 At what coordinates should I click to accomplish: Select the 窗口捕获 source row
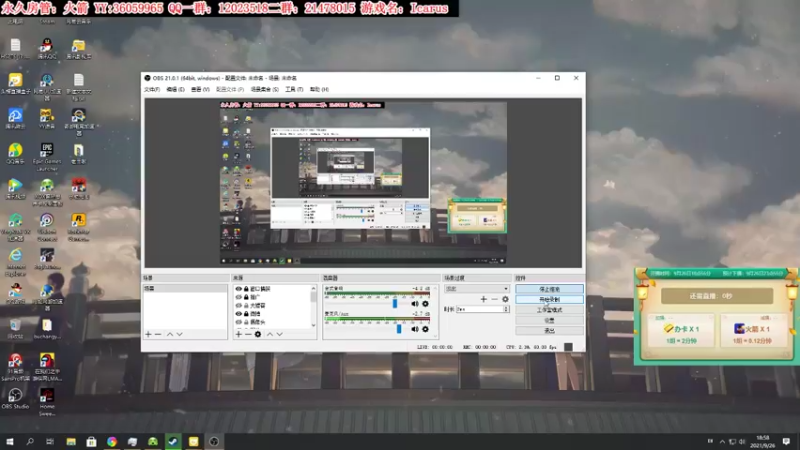(x=273, y=289)
